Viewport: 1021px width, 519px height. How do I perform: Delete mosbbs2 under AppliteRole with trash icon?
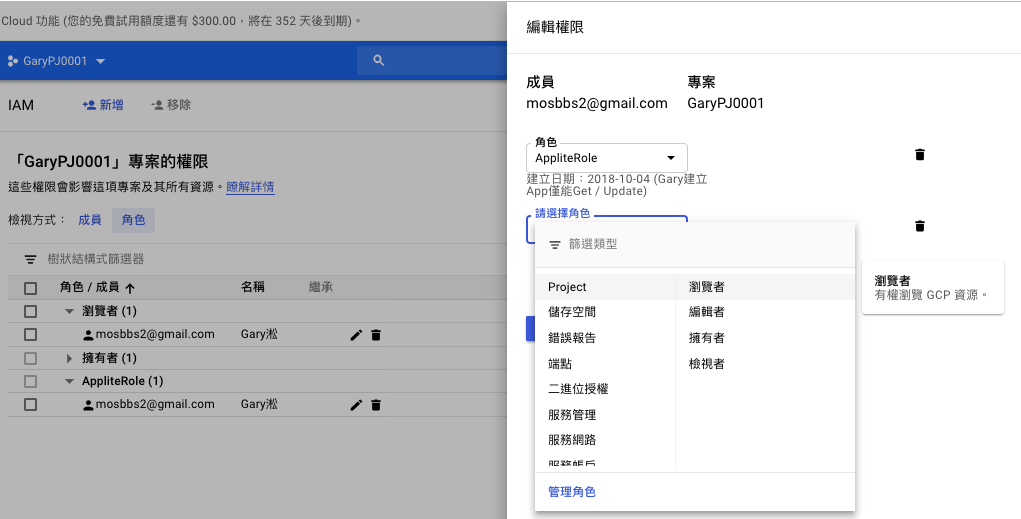click(x=376, y=405)
